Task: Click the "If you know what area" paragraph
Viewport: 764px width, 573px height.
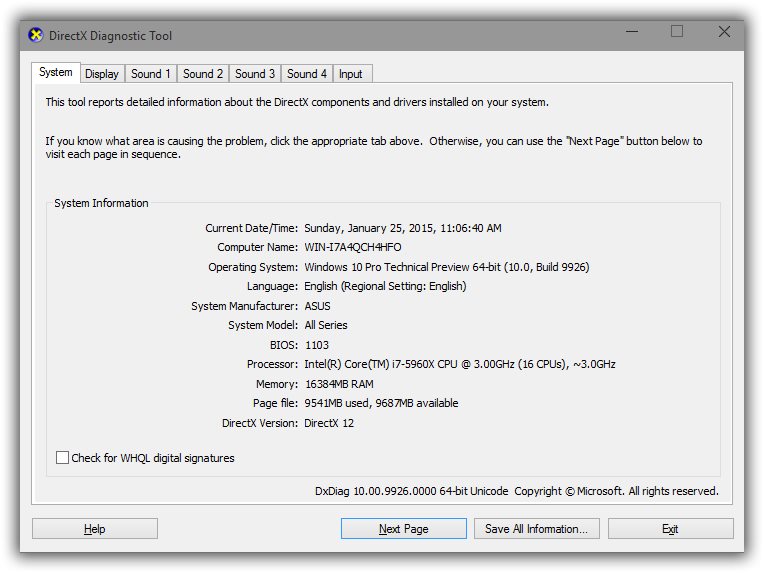Action: [x=374, y=147]
